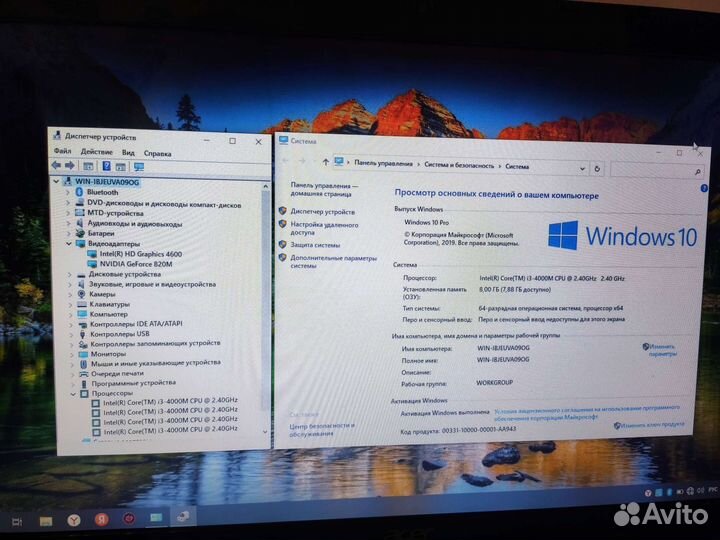Open the blue Help toolbar icon

(x=106, y=166)
